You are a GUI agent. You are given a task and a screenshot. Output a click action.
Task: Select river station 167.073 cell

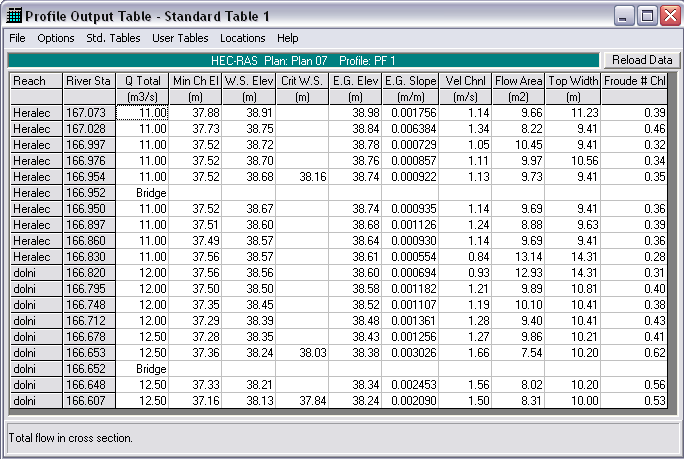click(x=89, y=113)
